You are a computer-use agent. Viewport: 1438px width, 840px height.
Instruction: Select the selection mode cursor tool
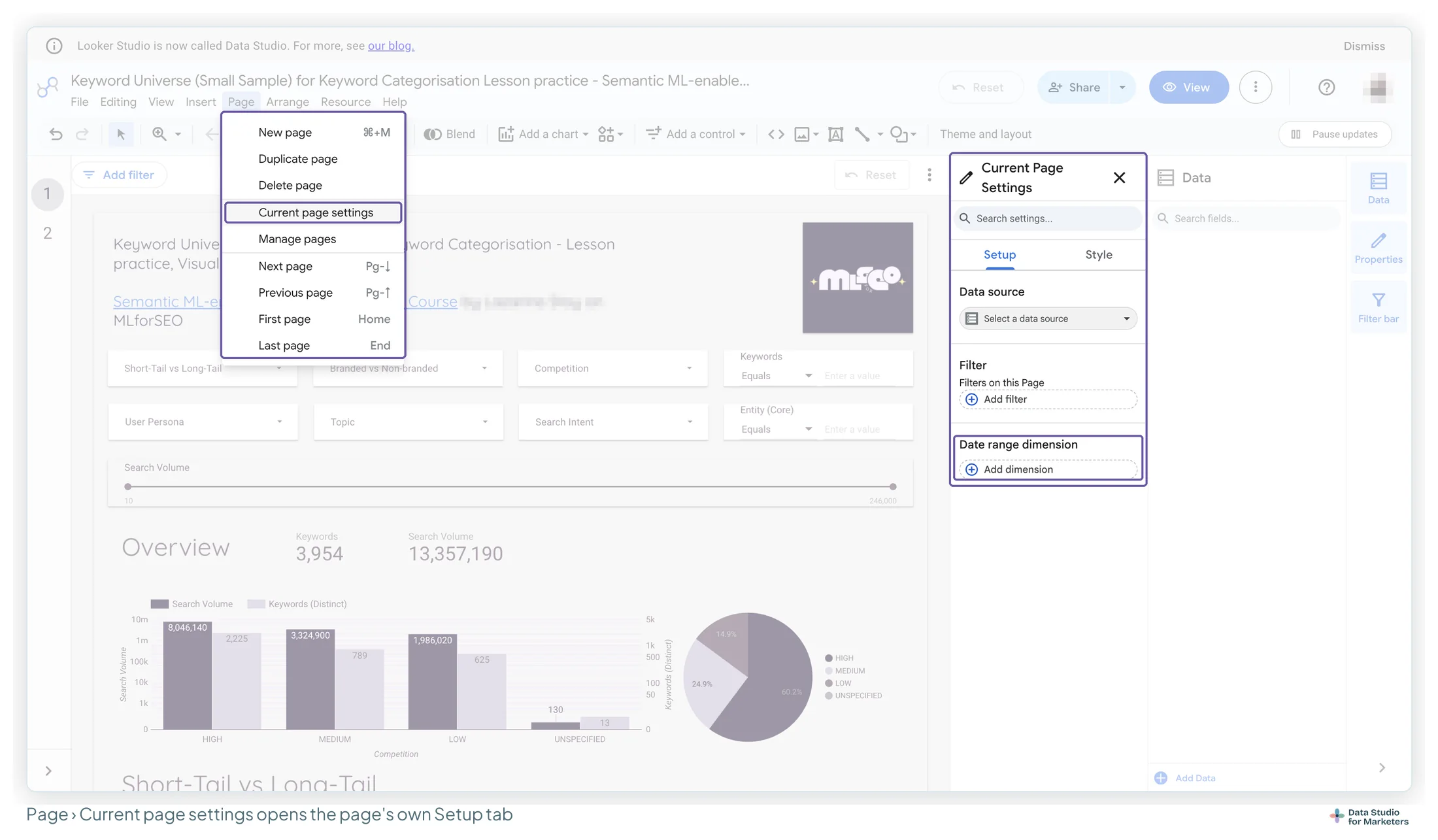121,134
